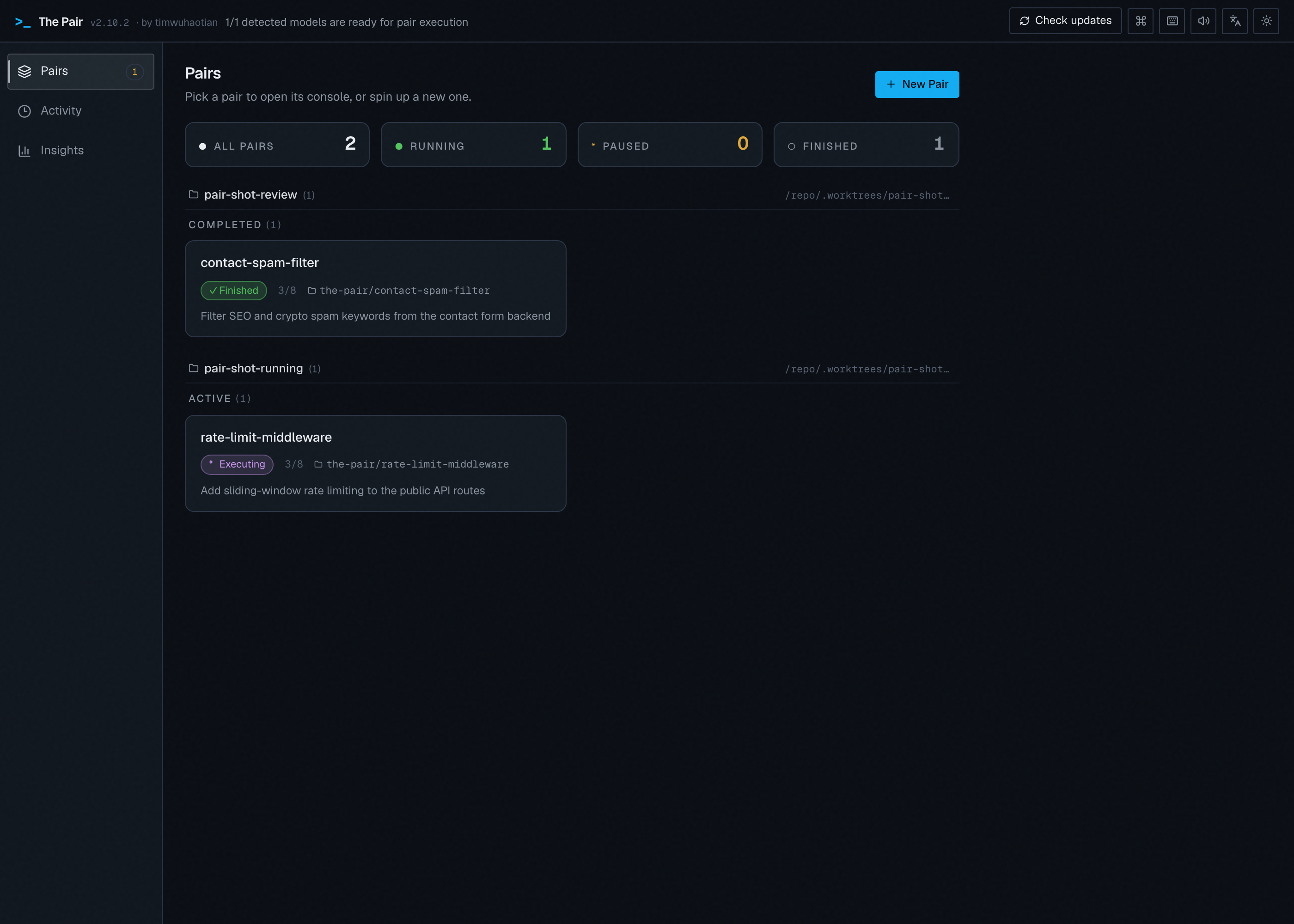The height and width of the screenshot is (924, 1294).
Task: Click the pair-shot-running folder heading
Action: click(x=253, y=369)
